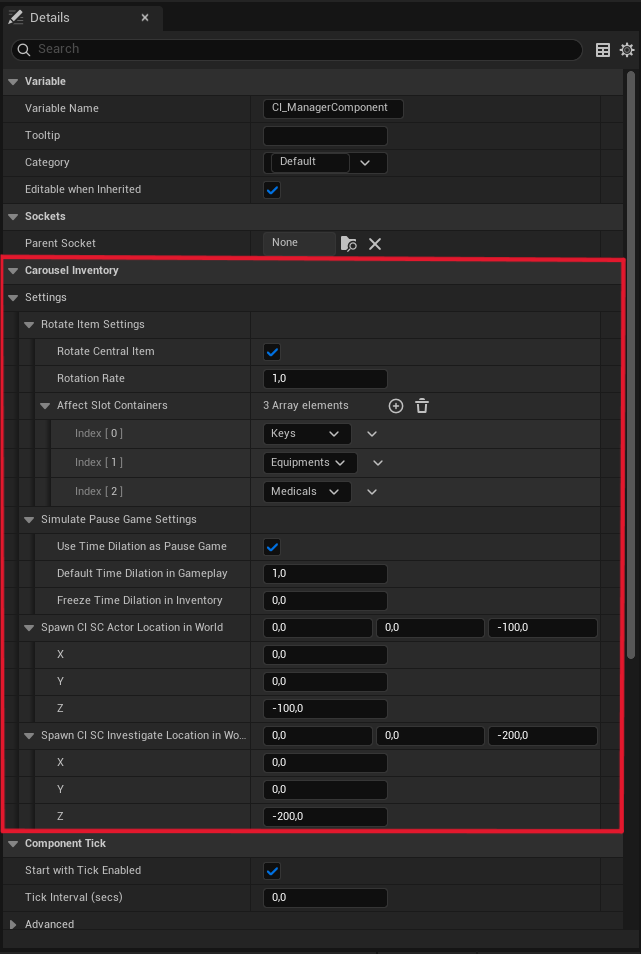Viewport: 641px width, 954px height.
Task: Collapse Spawn CI SC Investigate Location row
Action: [29, 736]
